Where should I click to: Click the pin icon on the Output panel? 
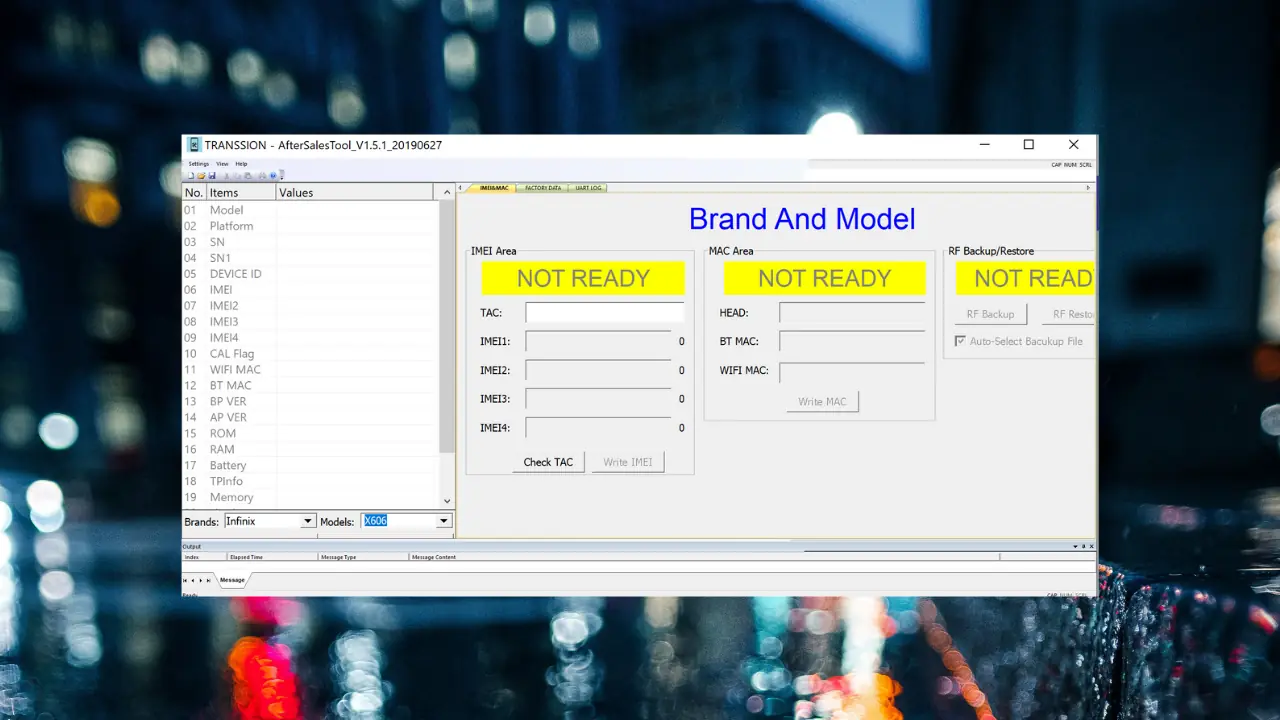[1084, 546]
